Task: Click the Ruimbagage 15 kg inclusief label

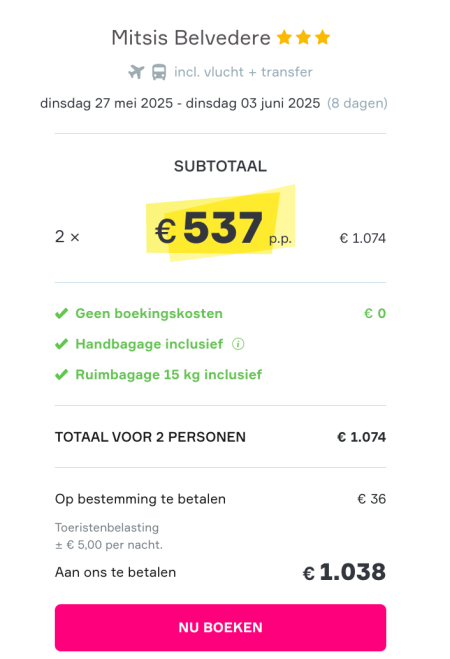Action: [x=168, y=374]
